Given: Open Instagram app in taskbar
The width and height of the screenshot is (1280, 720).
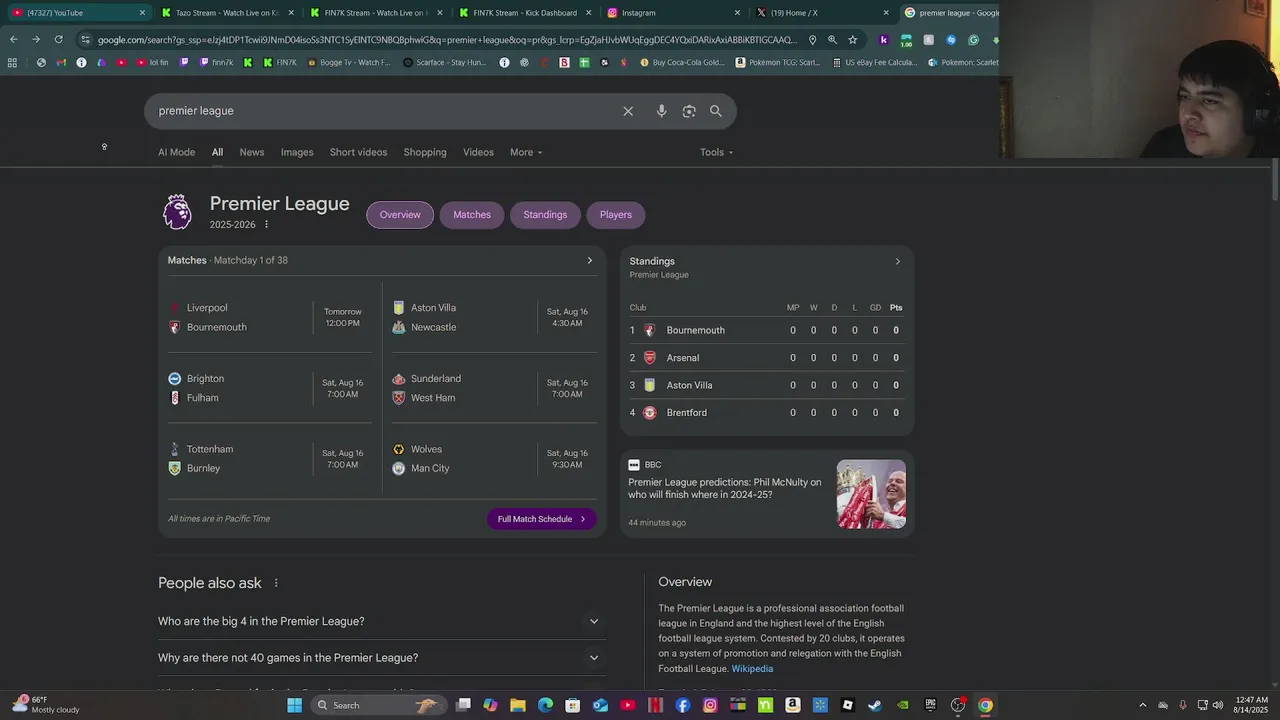Looking at the screenshot, I should pos(710,705).
